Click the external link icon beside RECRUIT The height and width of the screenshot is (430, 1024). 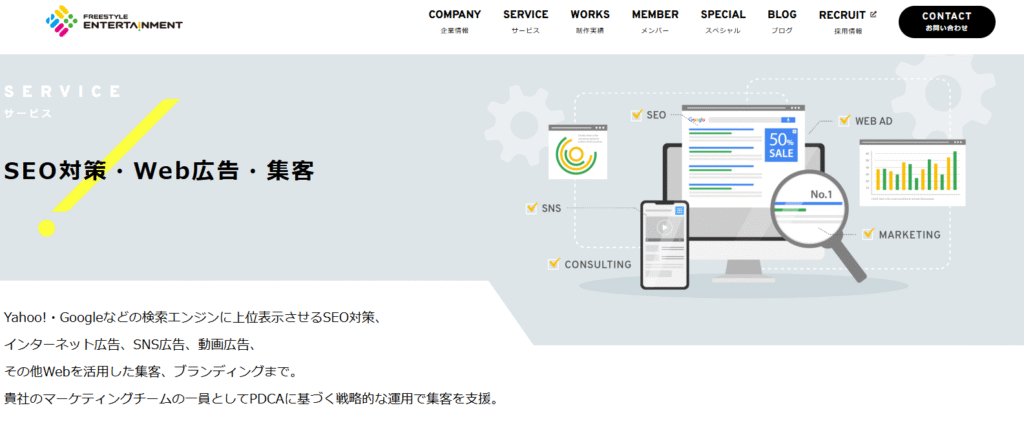pyautogui.click(x=873, y=14)
